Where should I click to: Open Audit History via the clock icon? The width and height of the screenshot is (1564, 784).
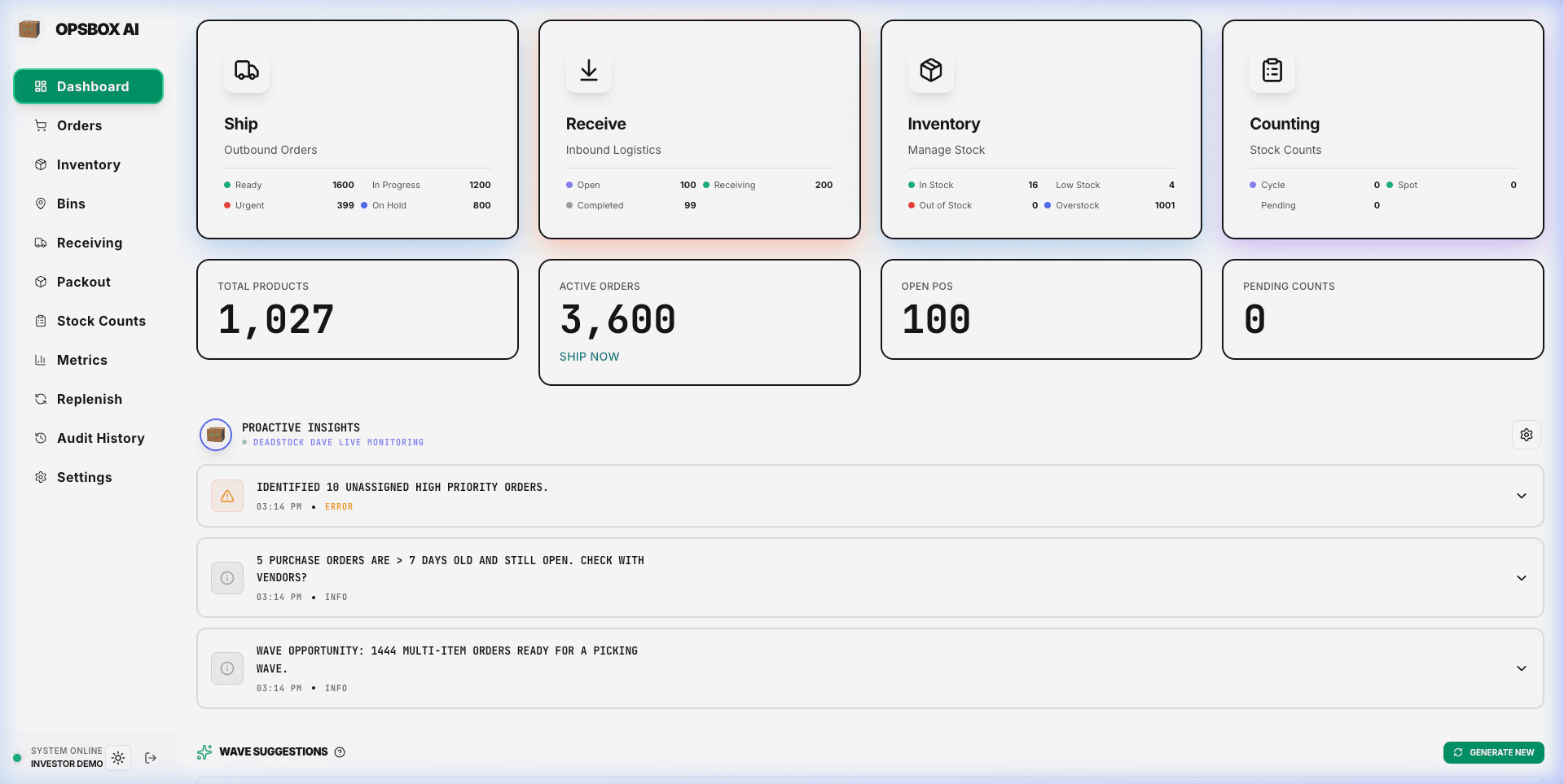[41, 438]
